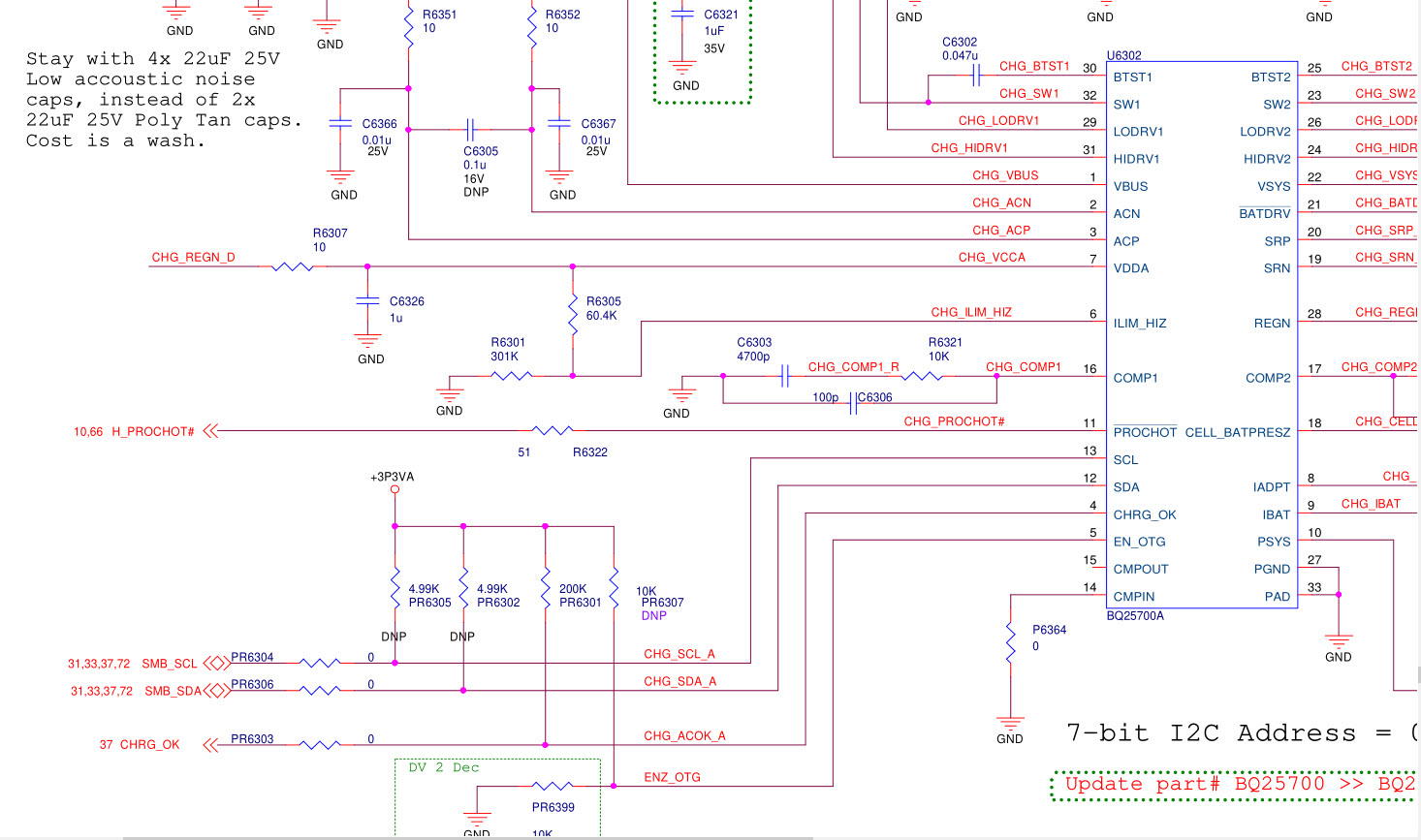
Task: Click the PR6306 resistor designator
Action: tap(252, 685)
